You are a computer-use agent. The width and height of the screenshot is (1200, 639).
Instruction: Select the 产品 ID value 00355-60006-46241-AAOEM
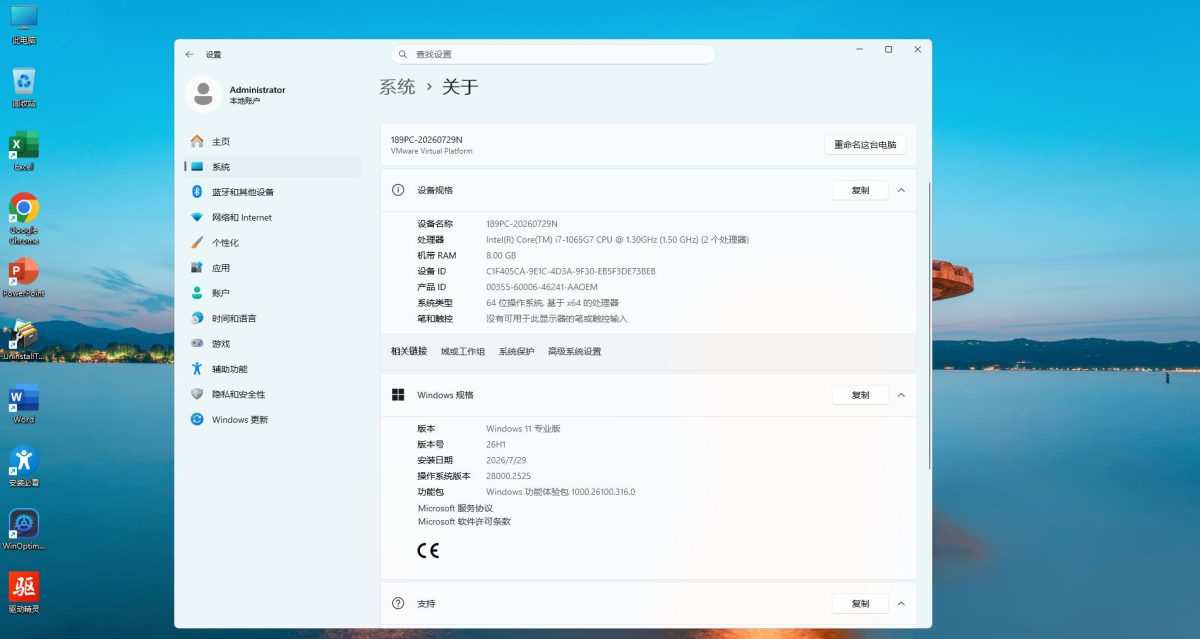[x=542, y=287]
